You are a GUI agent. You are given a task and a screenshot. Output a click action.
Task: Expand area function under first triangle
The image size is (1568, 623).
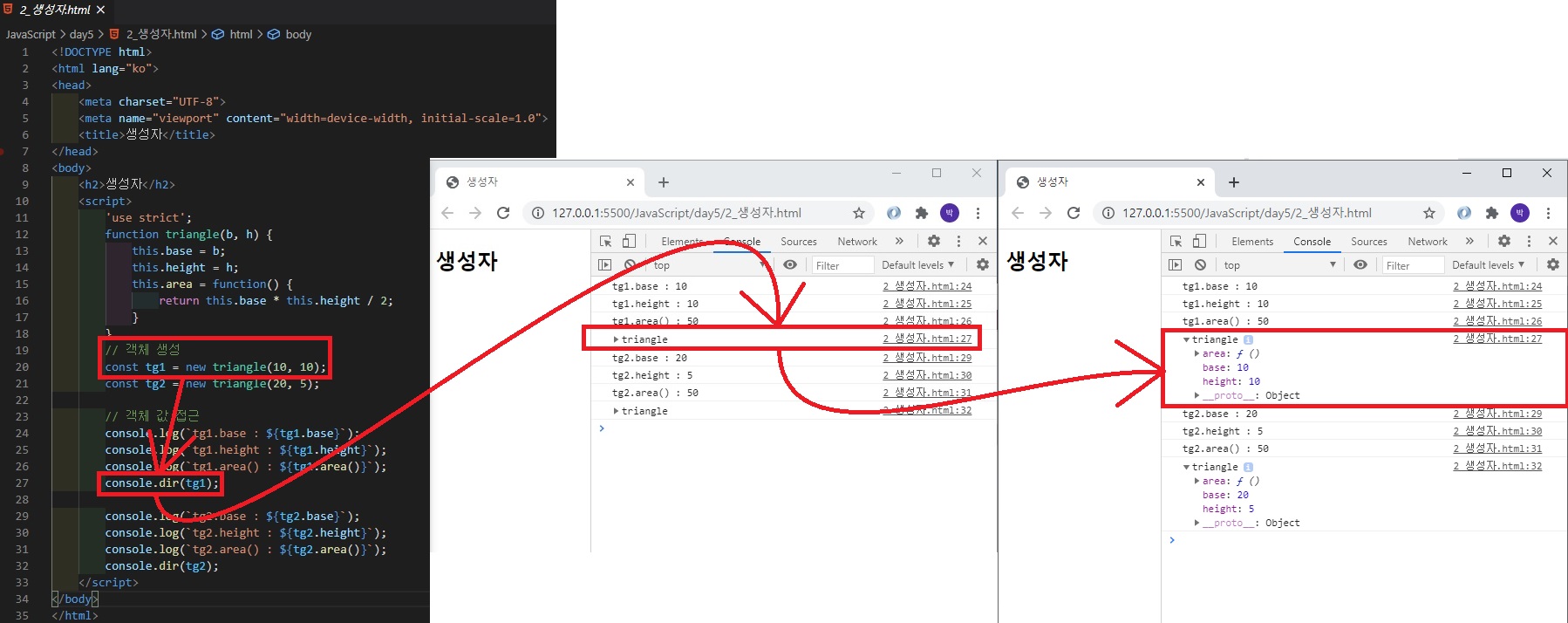(x=1196, y=353)
